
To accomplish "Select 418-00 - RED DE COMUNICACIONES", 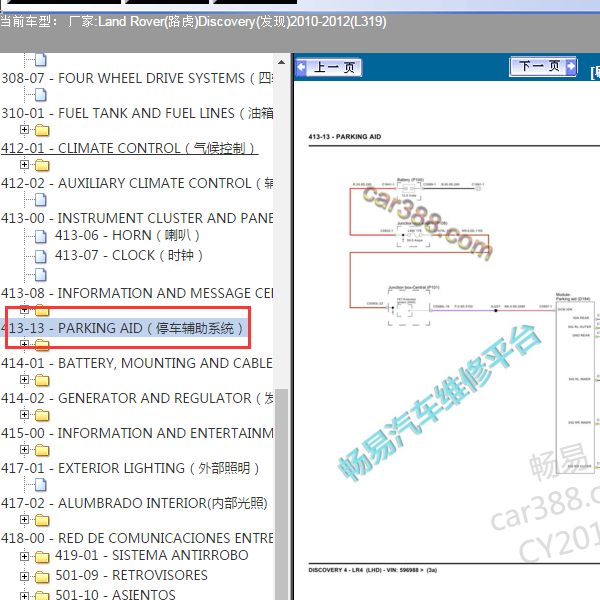I will click(137, 538).
